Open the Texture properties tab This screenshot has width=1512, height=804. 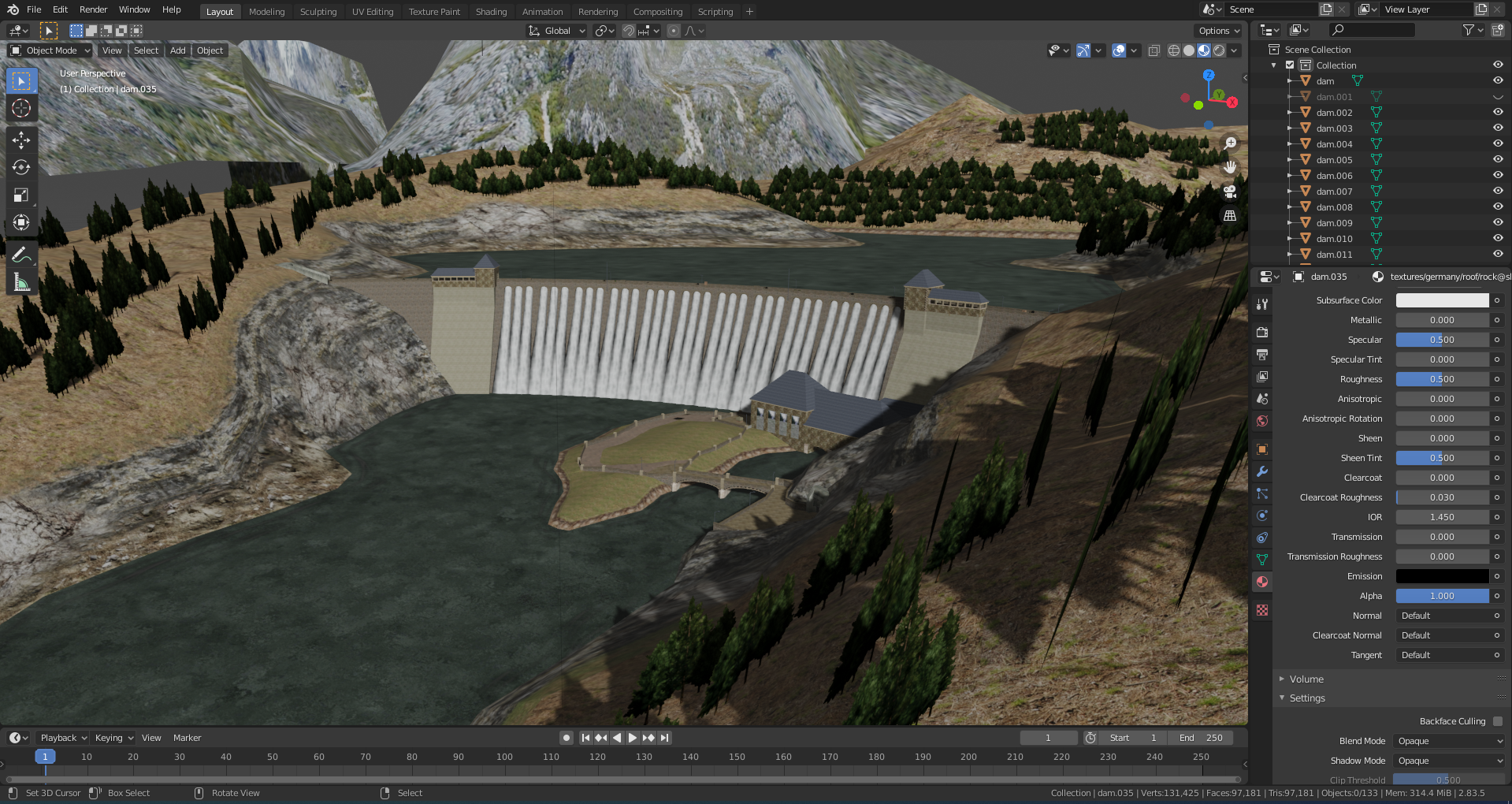click(1262, 610)
